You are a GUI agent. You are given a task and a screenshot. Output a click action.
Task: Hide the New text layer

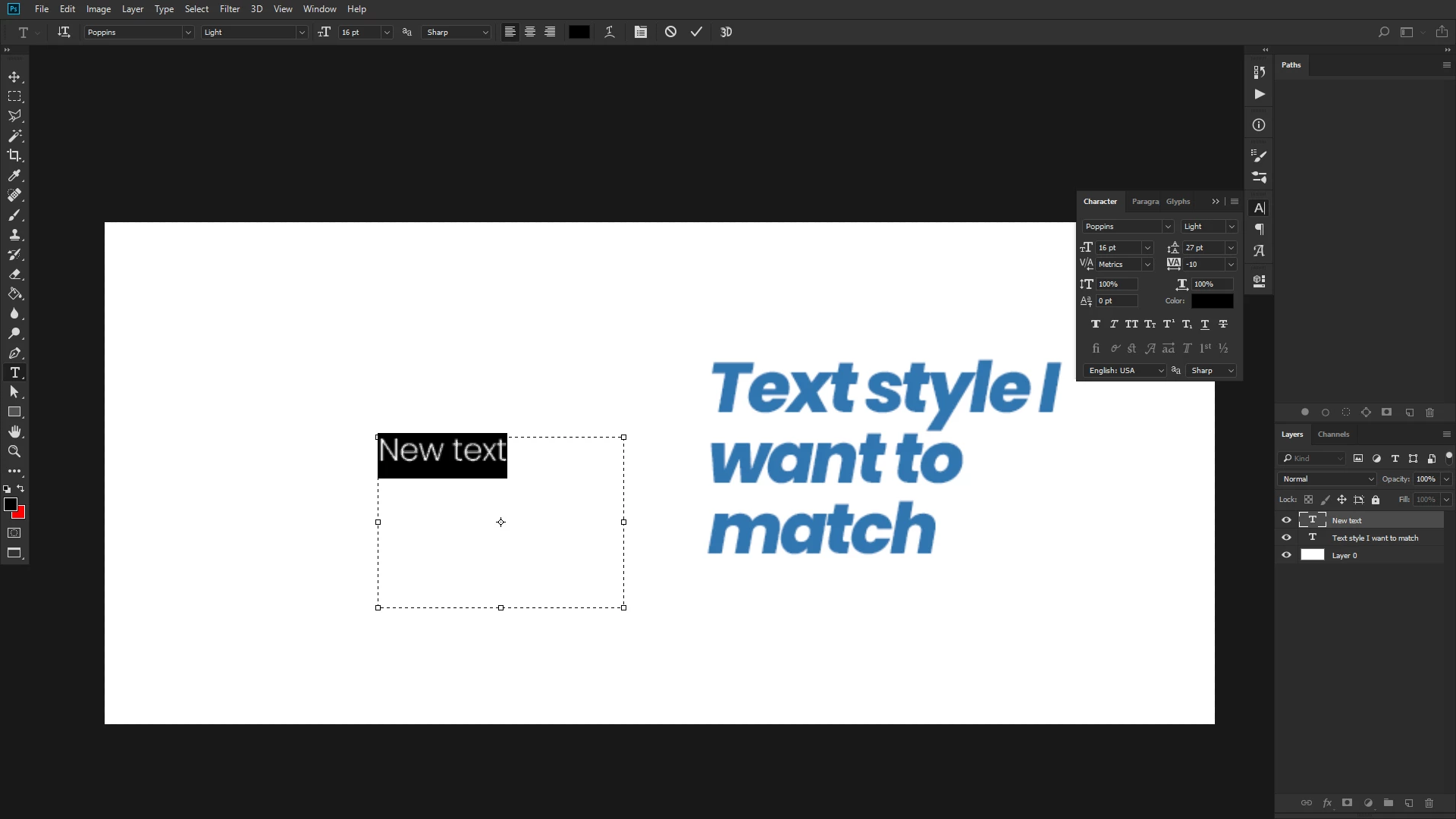point(1286,520)
